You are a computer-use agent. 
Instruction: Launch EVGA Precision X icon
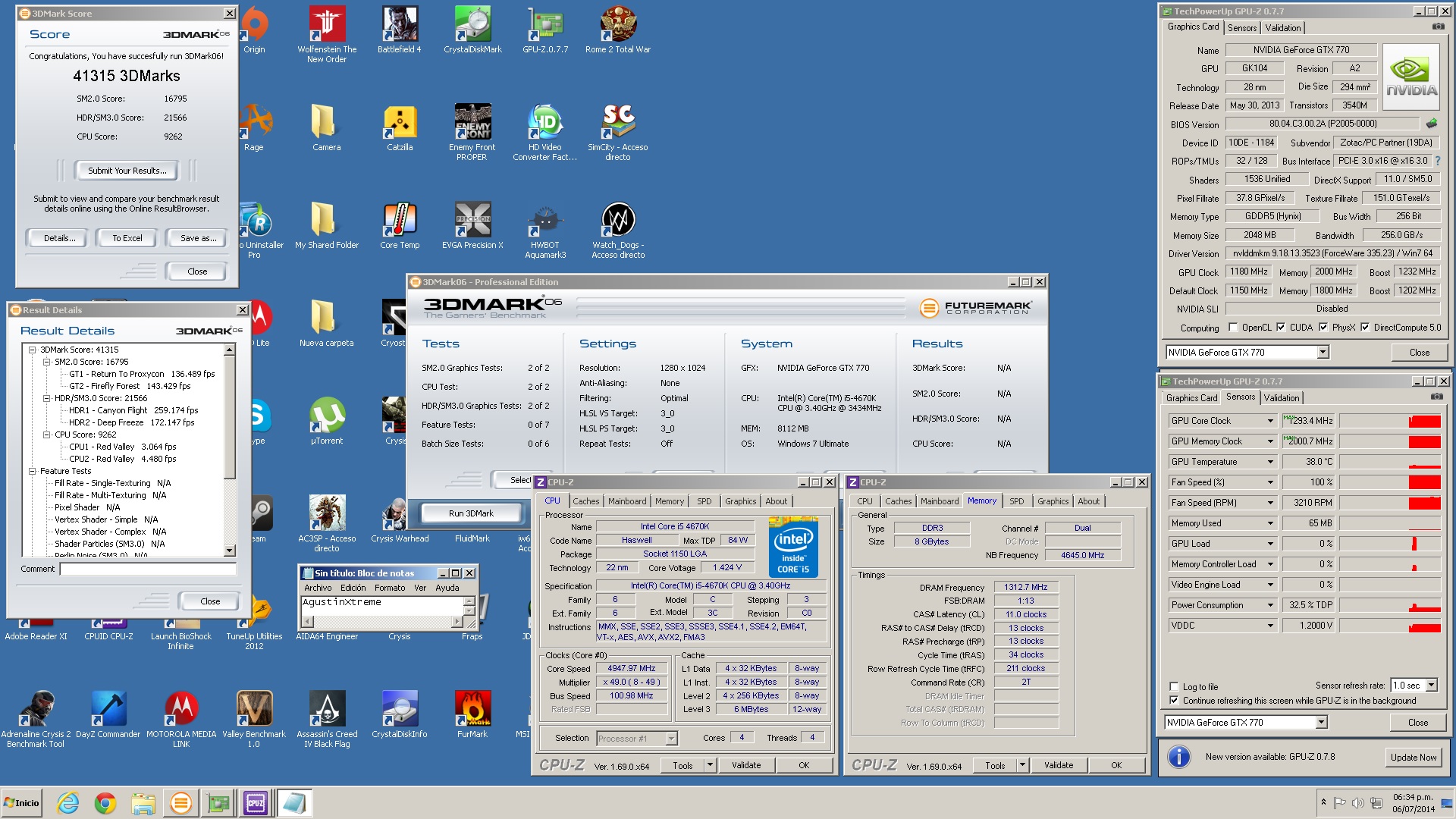472,225
